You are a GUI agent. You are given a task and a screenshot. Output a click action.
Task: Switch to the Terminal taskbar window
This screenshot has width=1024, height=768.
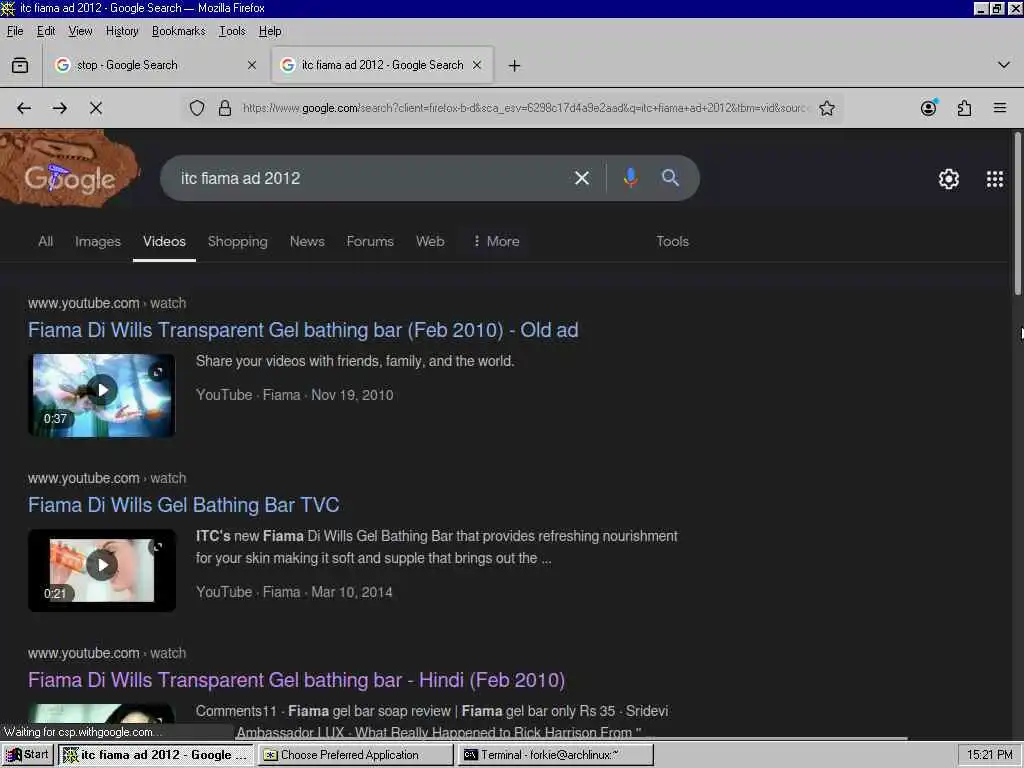555,754
